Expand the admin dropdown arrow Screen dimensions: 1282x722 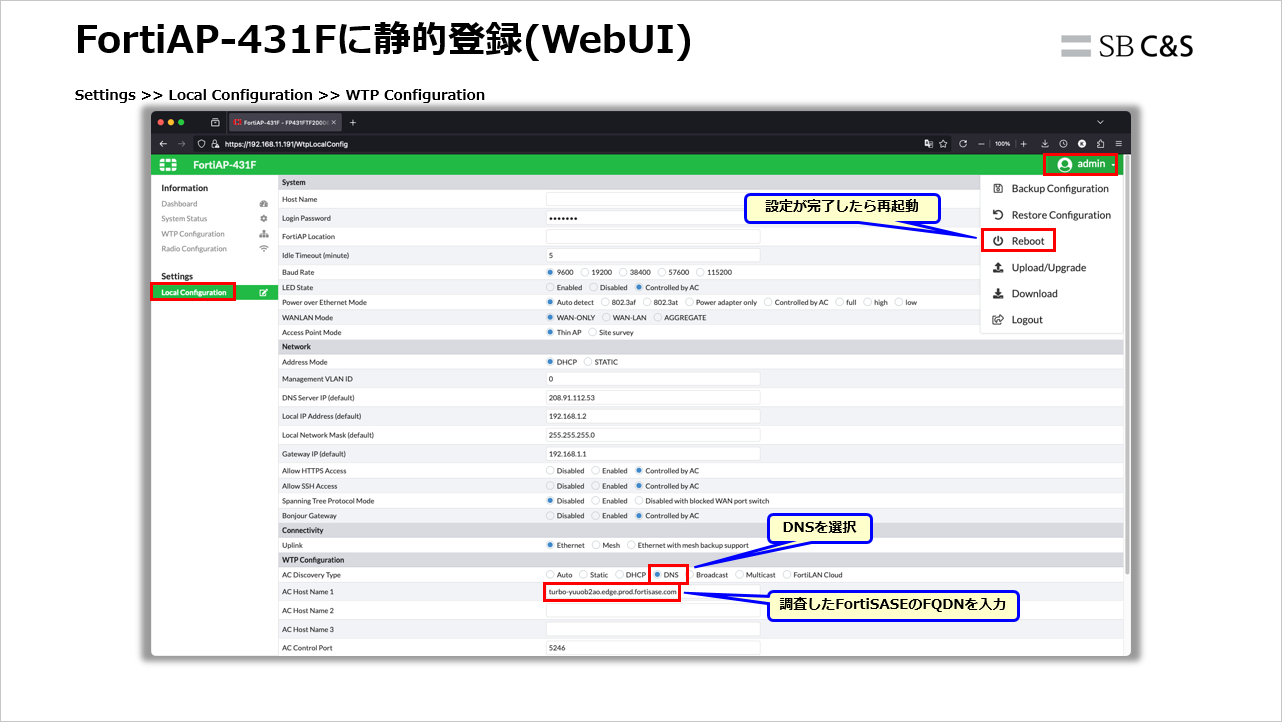pyautogui.click(x=1113, y=165)
